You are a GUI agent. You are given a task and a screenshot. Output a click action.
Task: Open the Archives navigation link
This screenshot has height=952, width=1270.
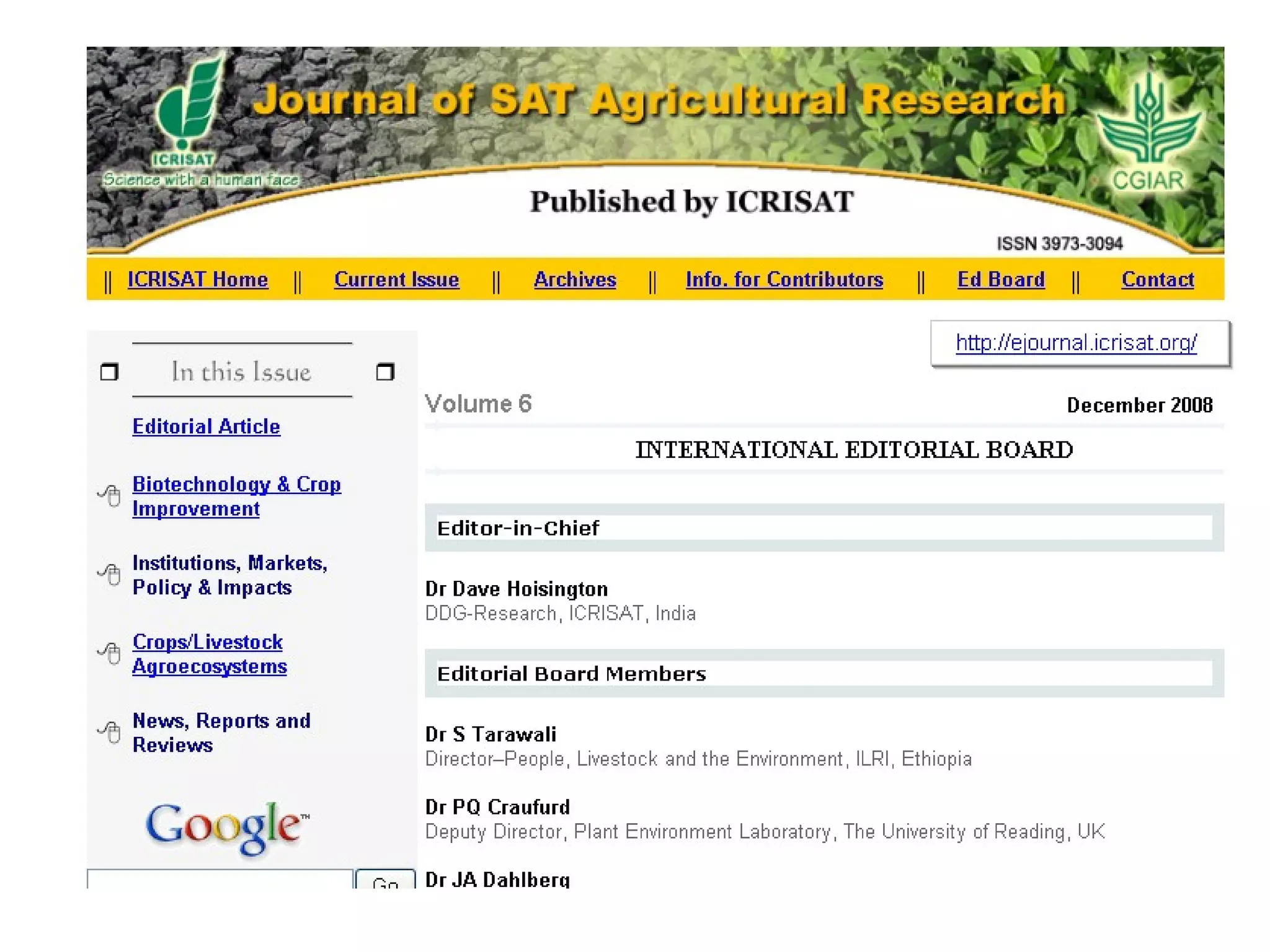[x=575, y=280]
